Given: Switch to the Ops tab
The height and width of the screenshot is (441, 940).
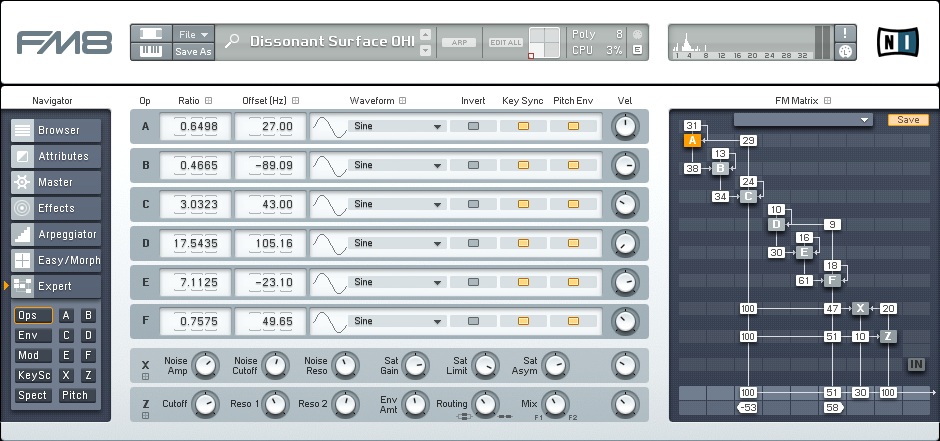Looking at the screenshot, I should 33,316.
